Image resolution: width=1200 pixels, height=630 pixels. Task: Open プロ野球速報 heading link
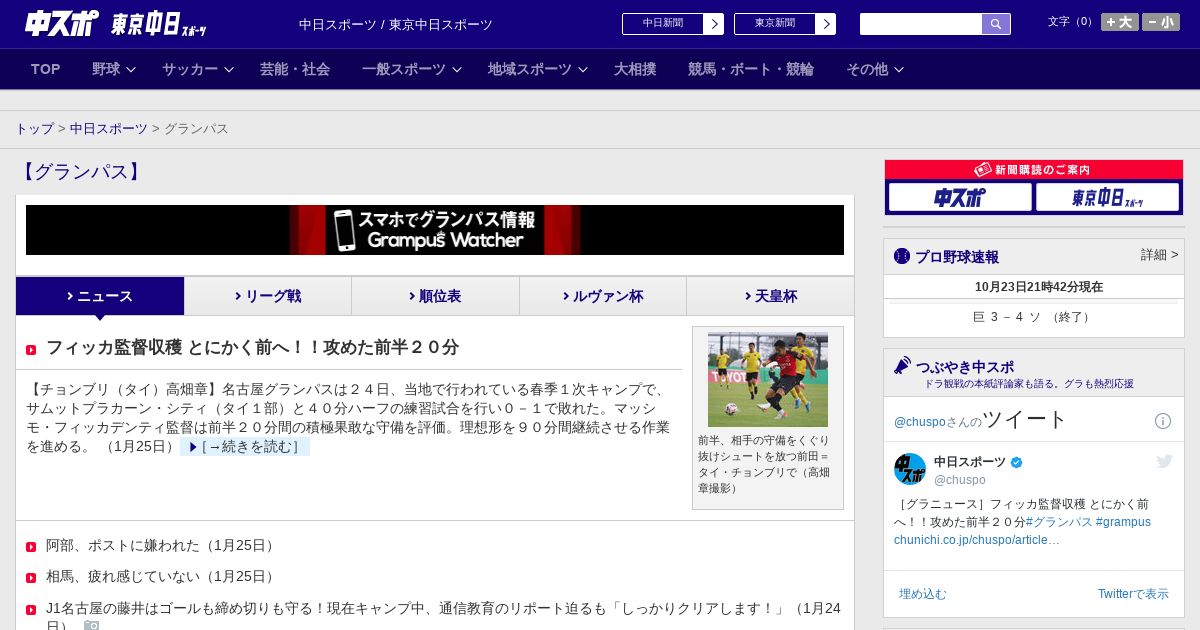957,257
